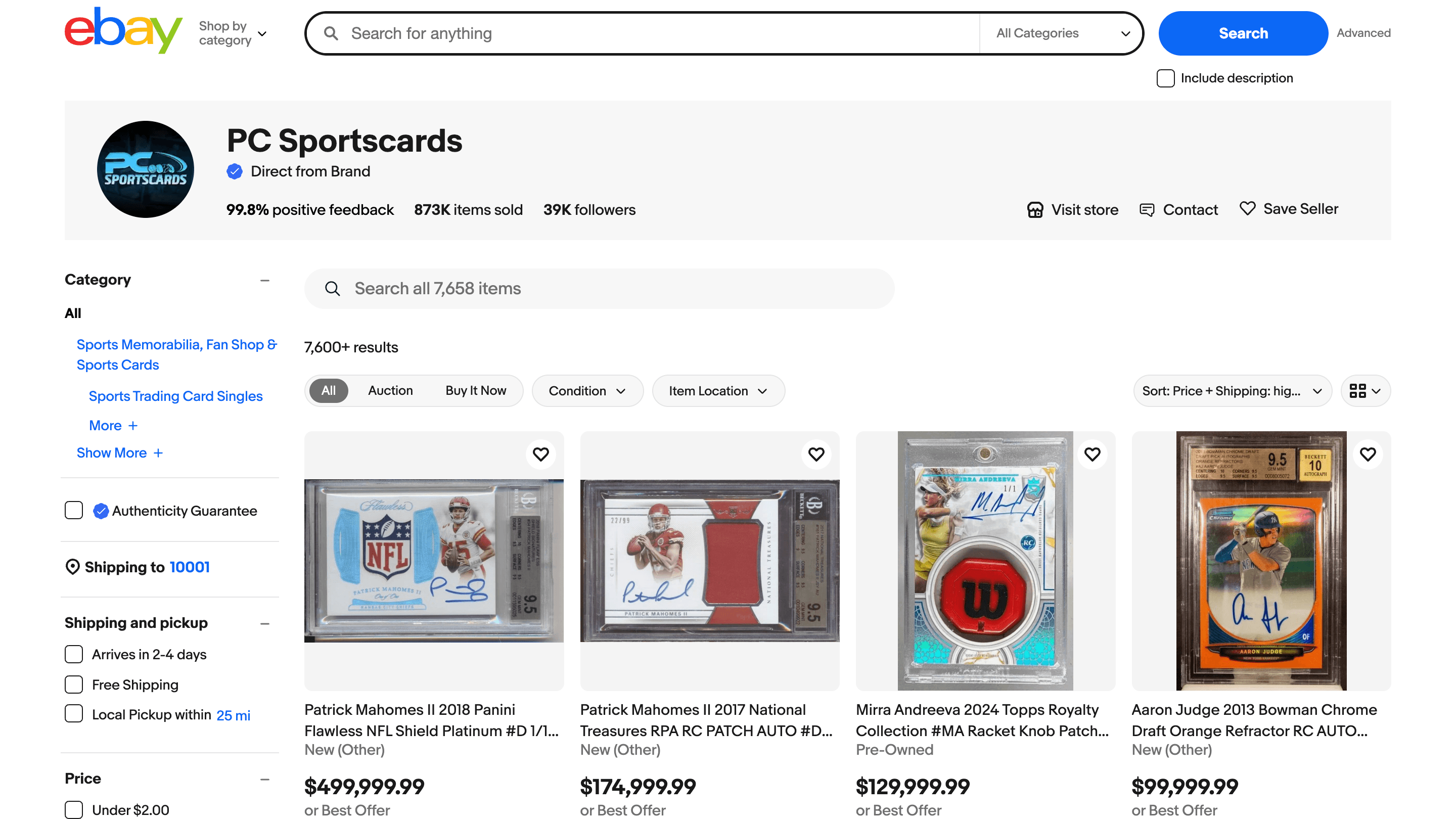Watchlist heart on Mahomes Flawless NFL Shield card
The image size is (1456, 819).
click(x=540, y=454)
